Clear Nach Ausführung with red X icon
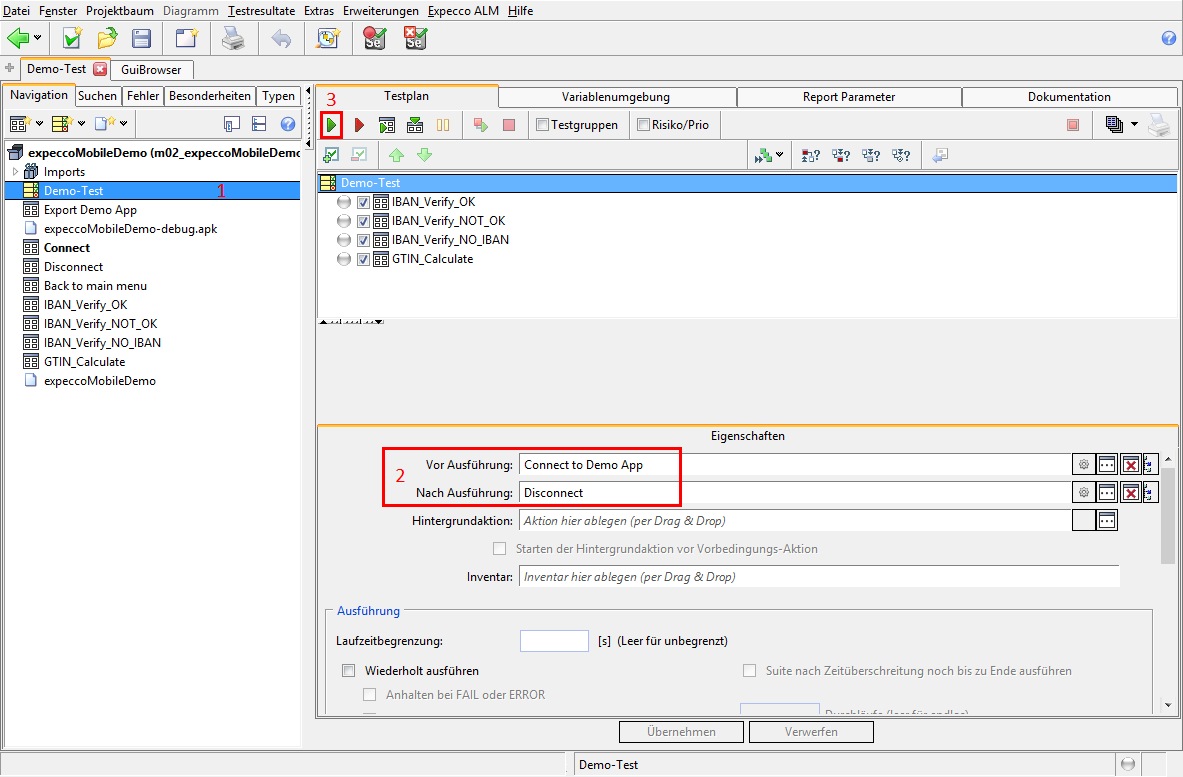The image size is (1183, 777). pos(1130,493)
